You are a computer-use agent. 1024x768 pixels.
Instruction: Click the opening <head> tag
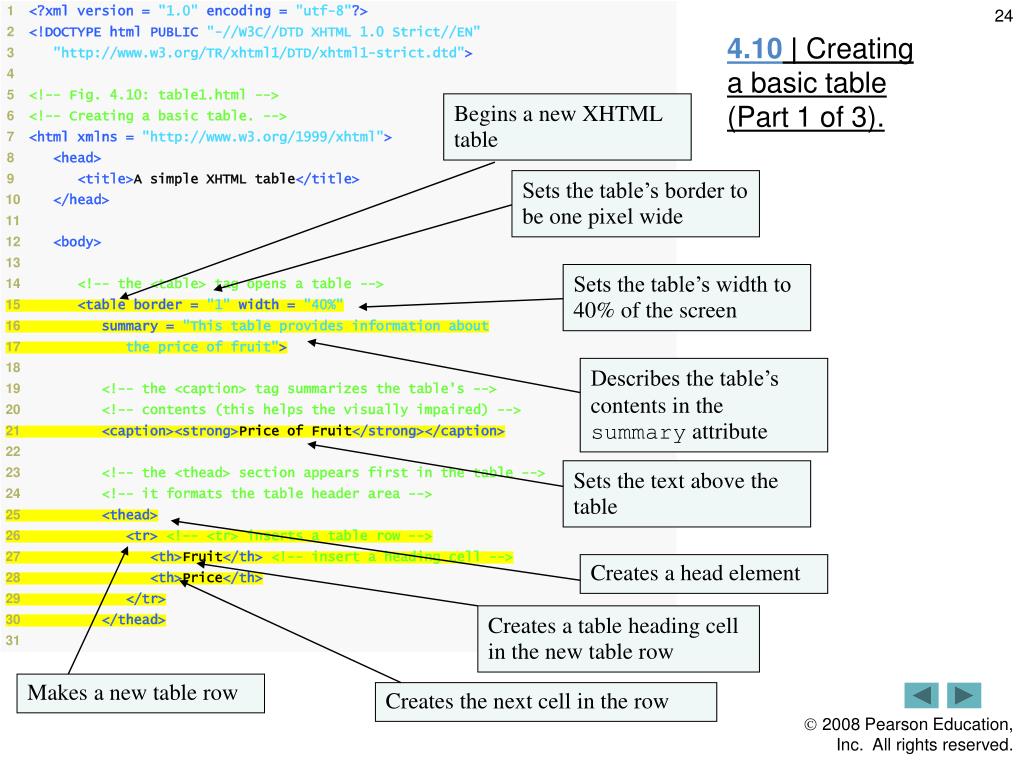(x=77, y=157)
